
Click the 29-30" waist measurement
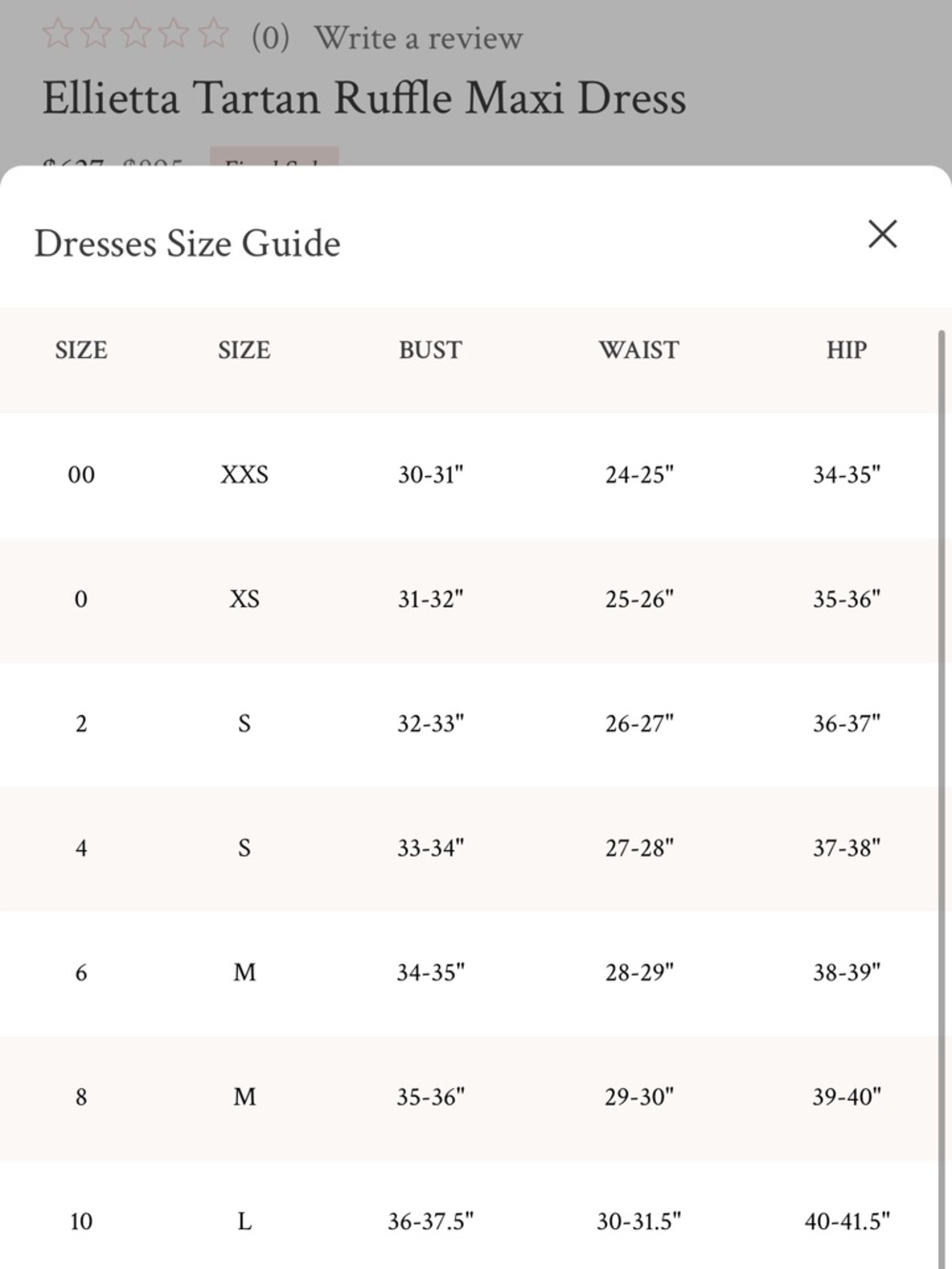click(x=639, y=1097)
